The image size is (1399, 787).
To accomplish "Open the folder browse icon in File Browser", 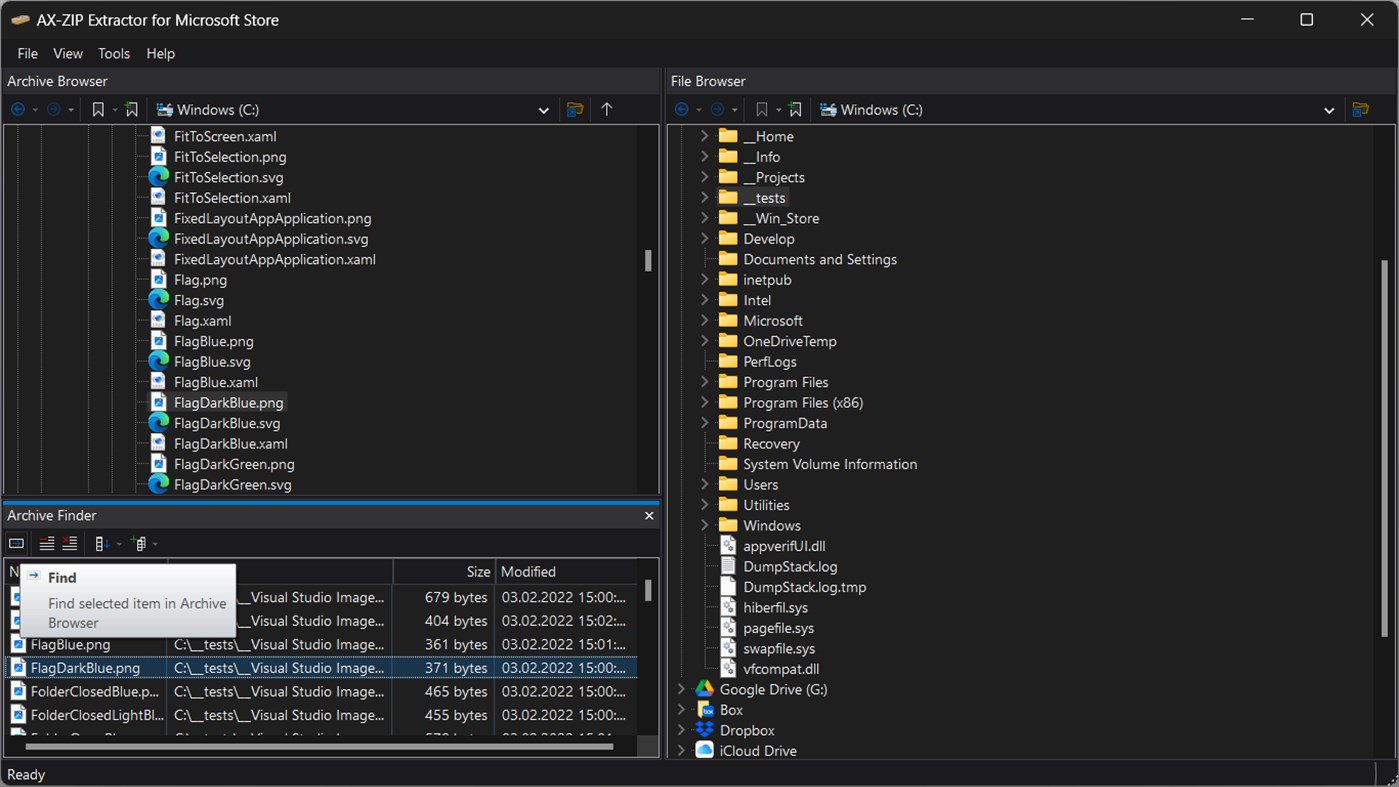I will (1361, 109).
